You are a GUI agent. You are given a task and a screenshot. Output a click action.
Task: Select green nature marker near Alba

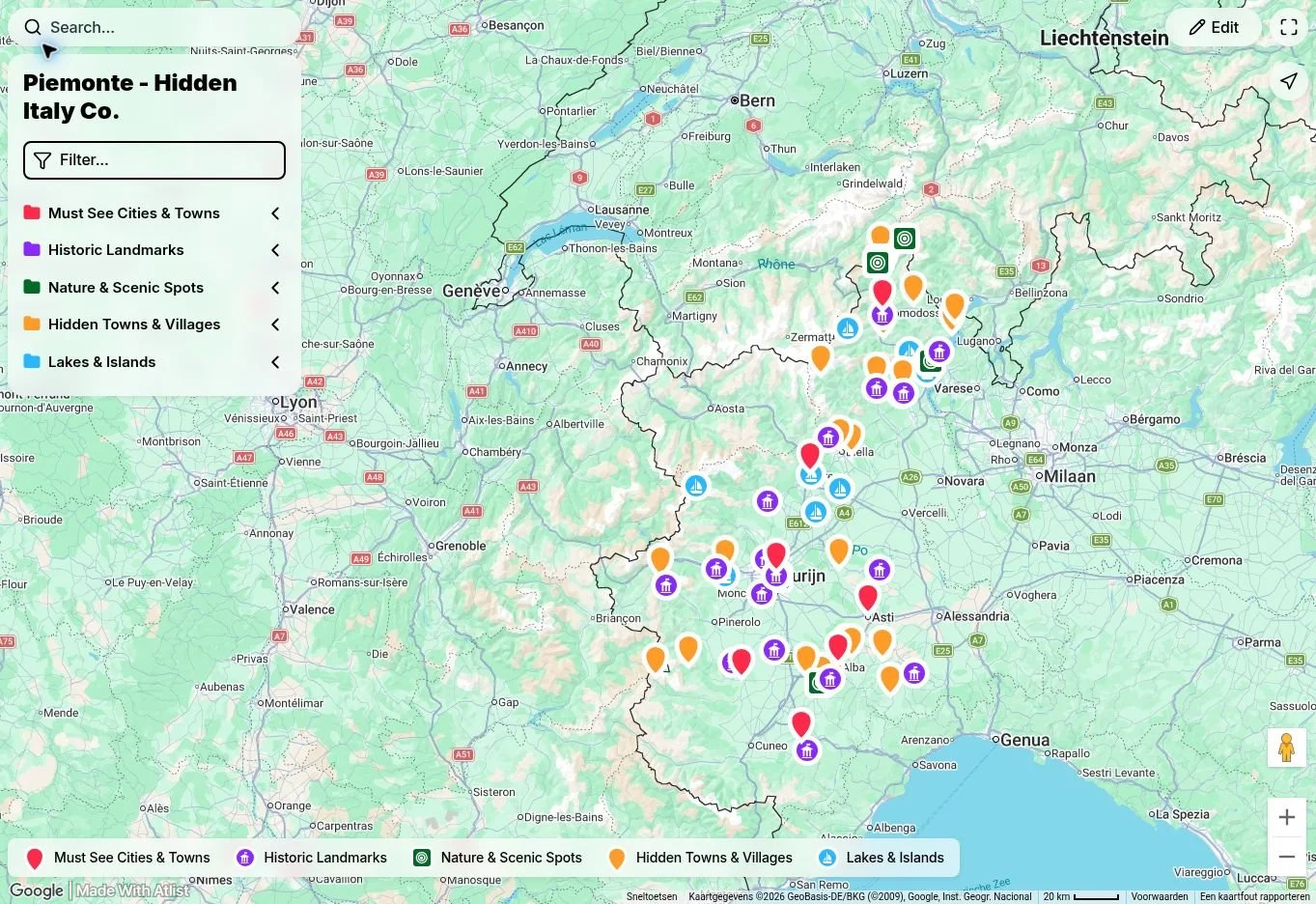click(x=816, y=683)
